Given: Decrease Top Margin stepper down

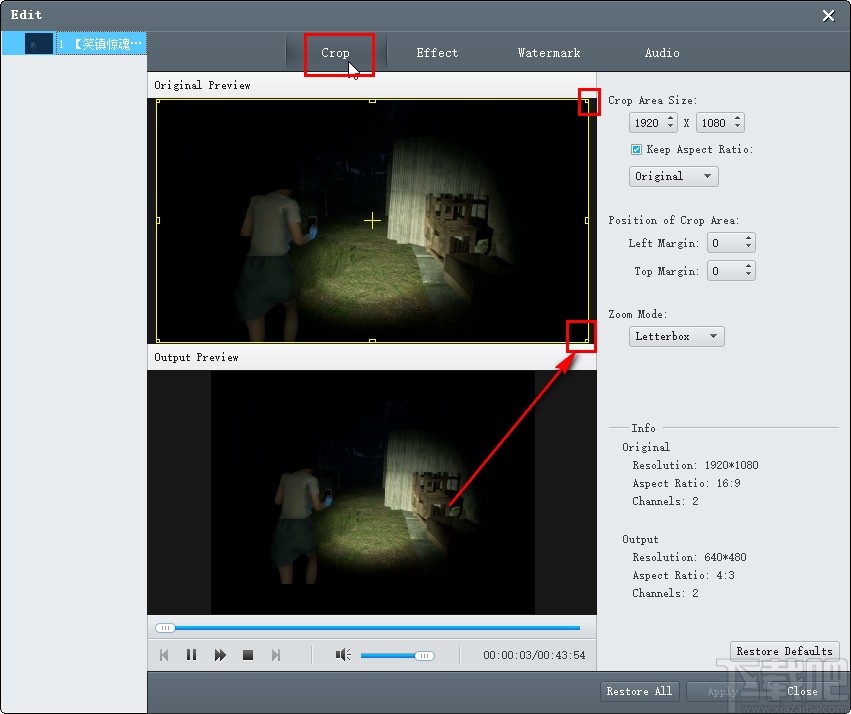Looking at the screenshot, I should [x=748, y=275].
